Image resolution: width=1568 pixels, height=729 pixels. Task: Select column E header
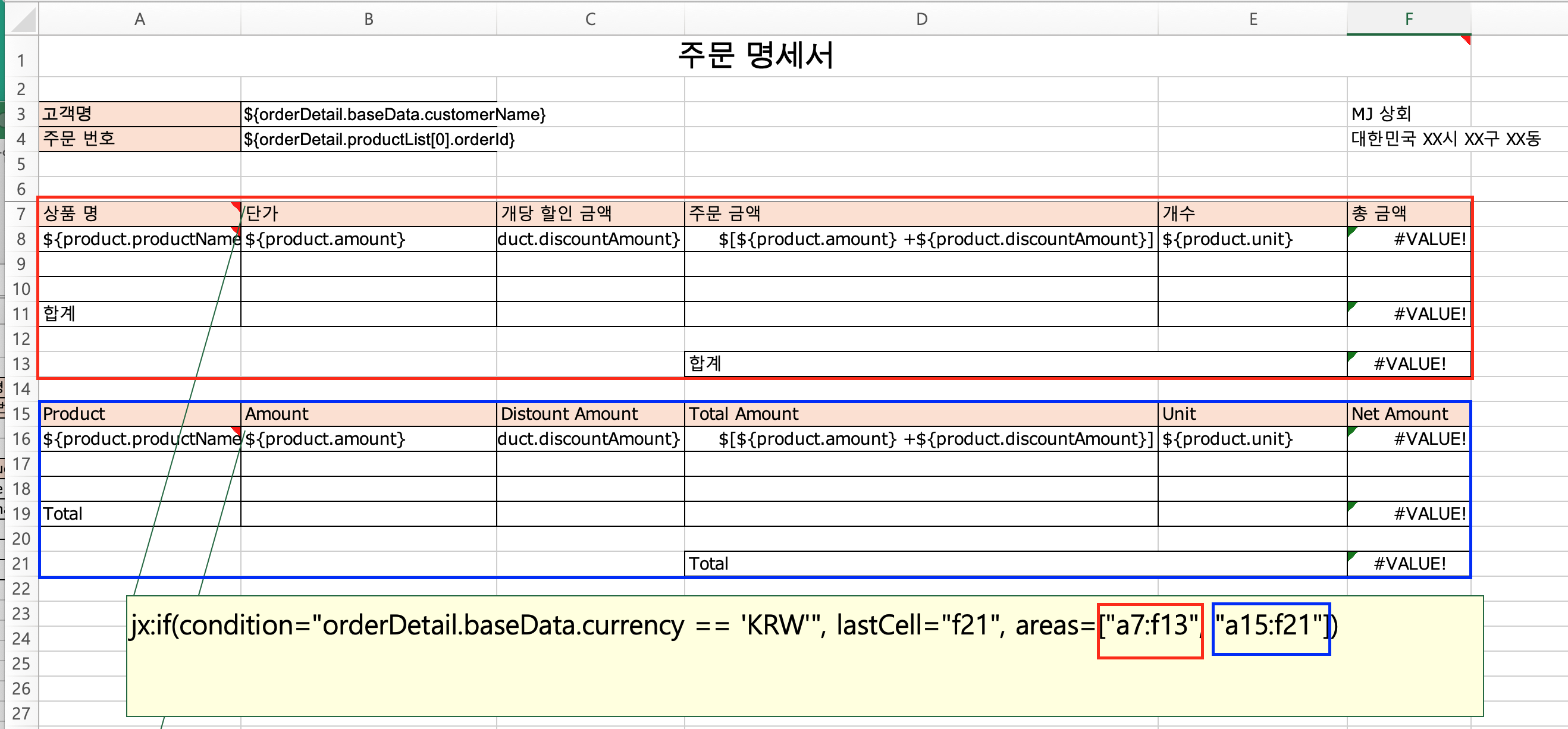[x=1253, y=19]
